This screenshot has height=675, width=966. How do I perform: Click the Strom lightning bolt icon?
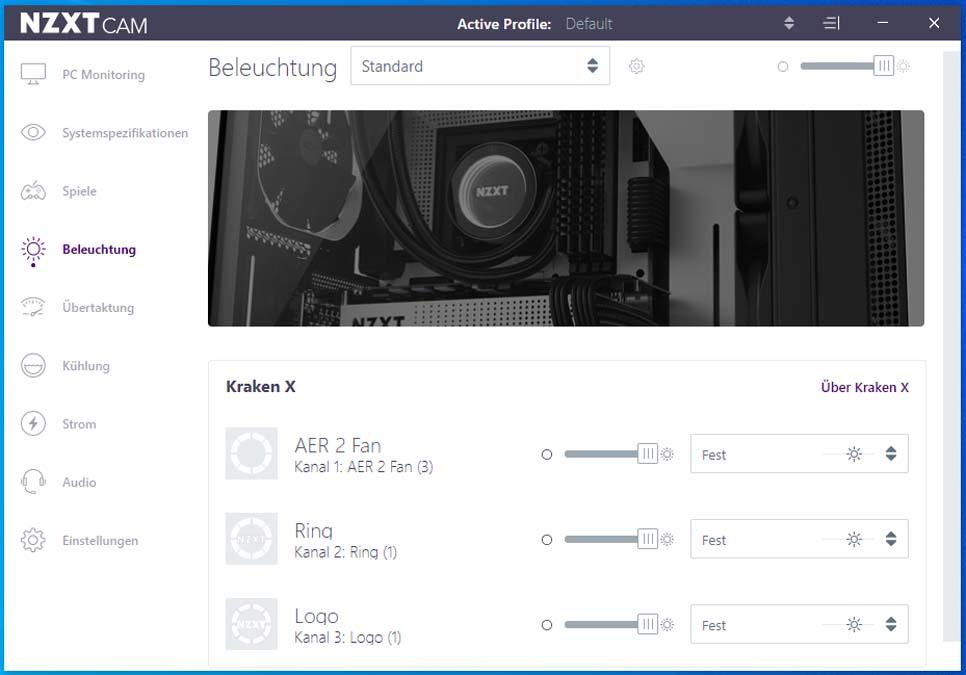(33, 424)
